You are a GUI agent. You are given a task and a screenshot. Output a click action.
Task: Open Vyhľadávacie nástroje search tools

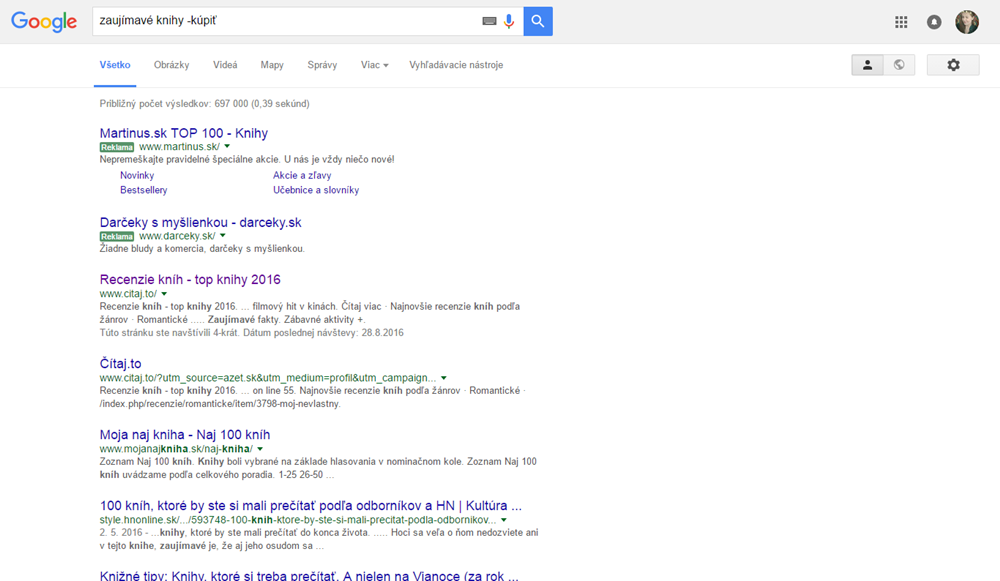pyautogui.click(x=456, y=65)
